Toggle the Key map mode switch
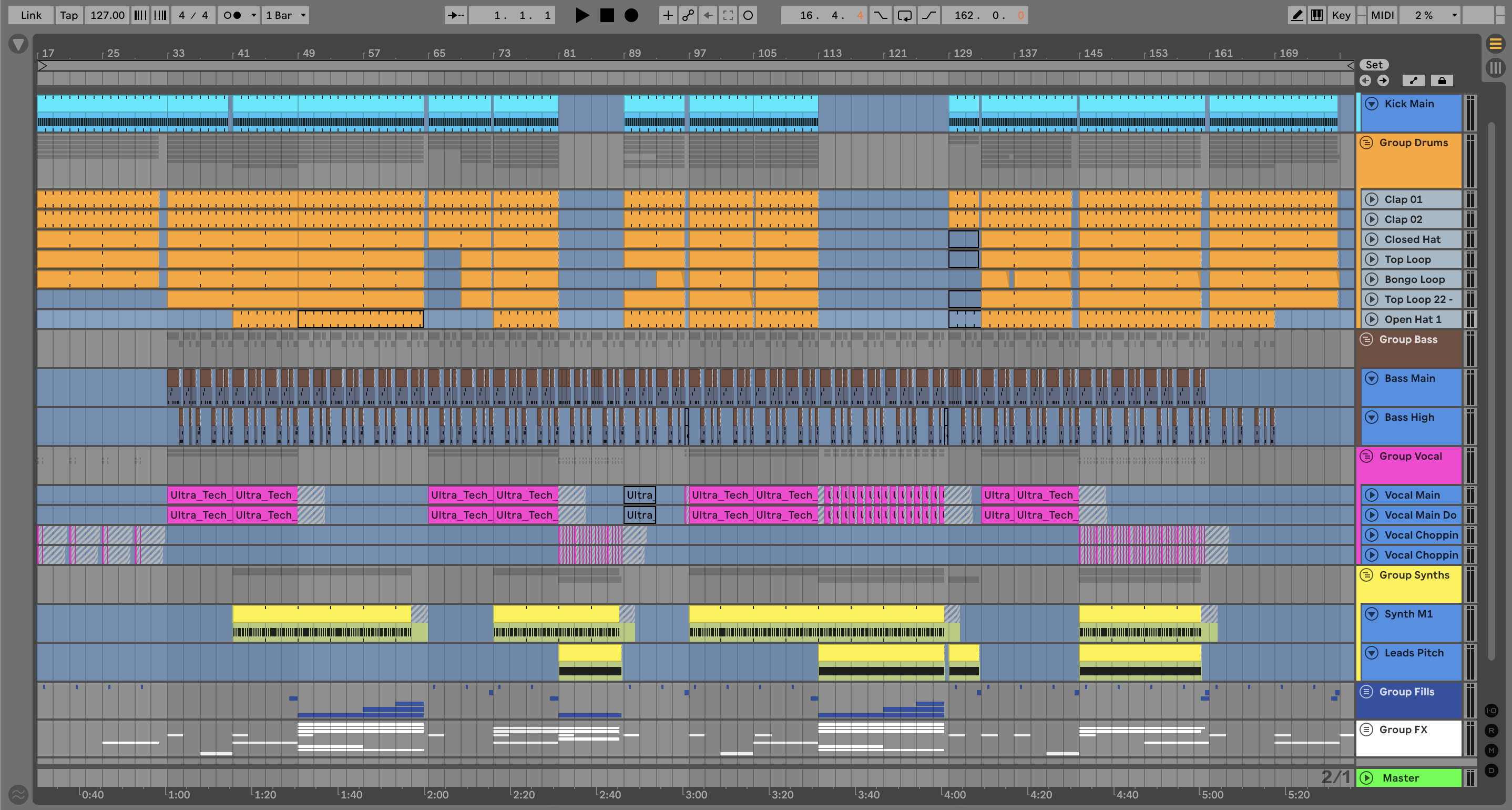 coord(1341,15)
